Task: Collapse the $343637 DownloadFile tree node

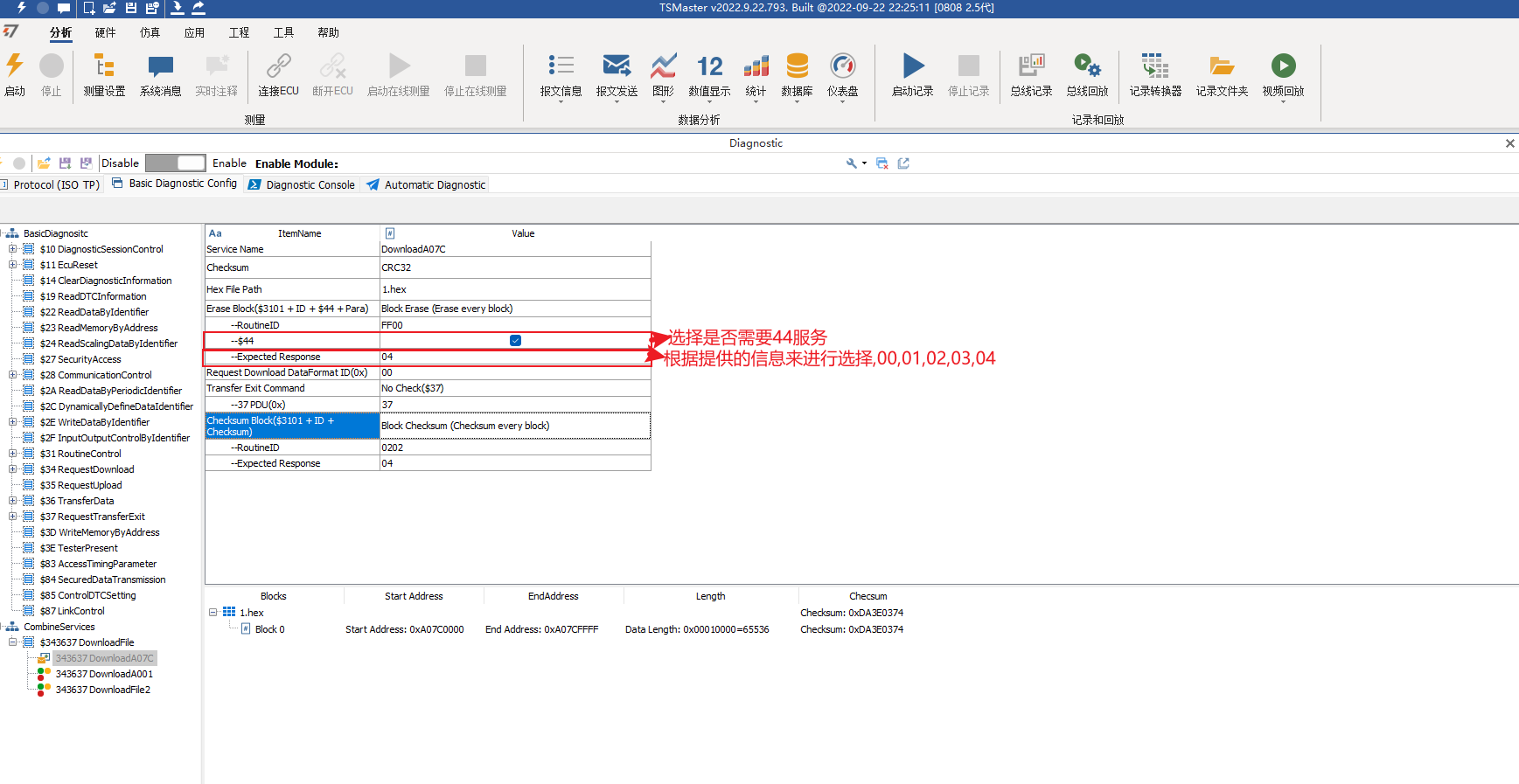Action: (13, 642)
